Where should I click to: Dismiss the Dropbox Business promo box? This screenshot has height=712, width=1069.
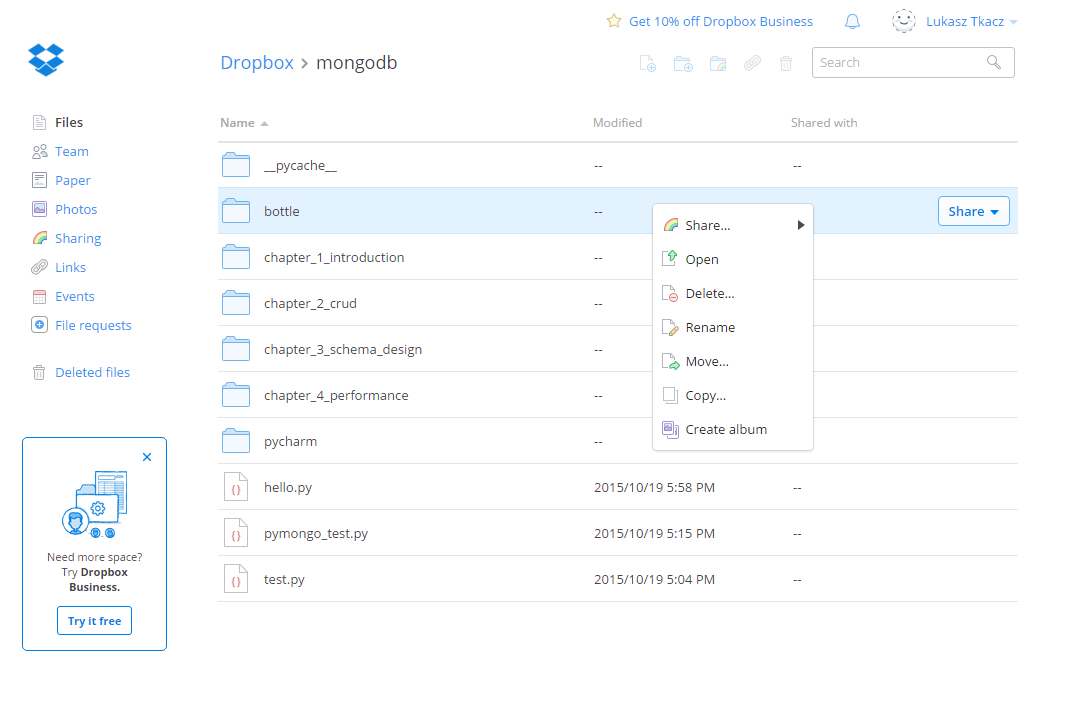[x=147, y=457]
